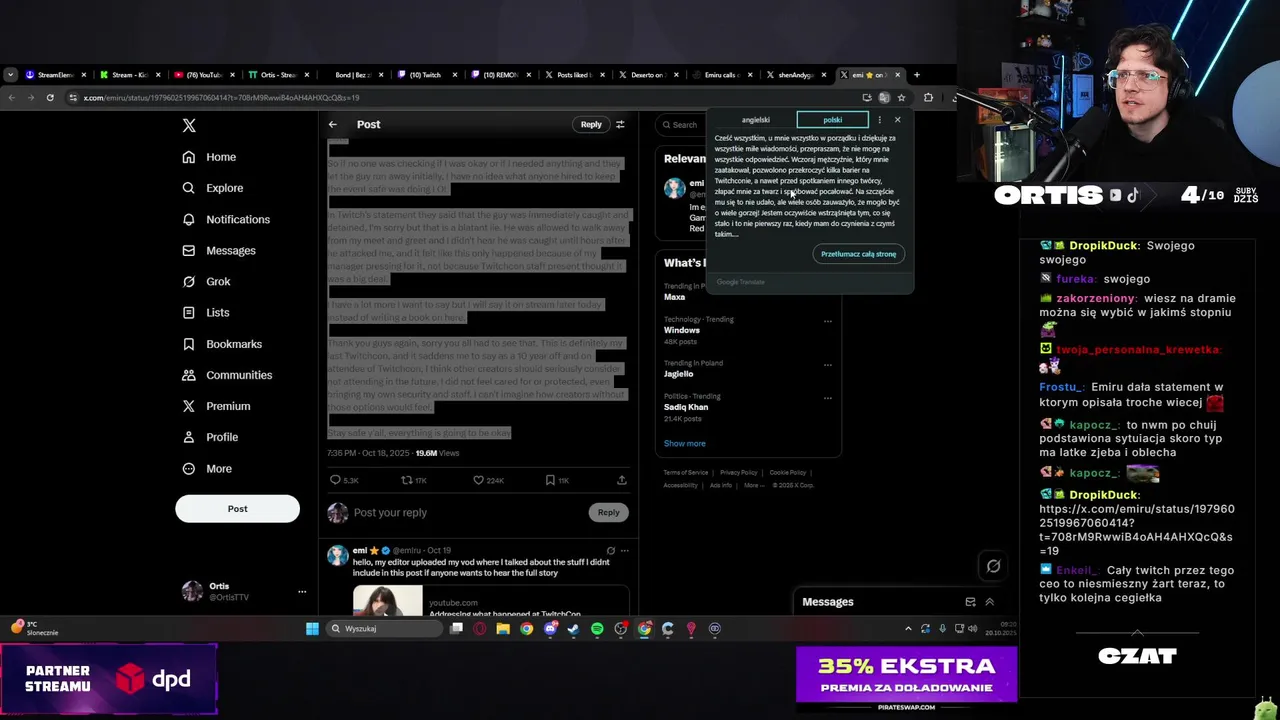This screenshot has width=1280, height=720.
Task: Open the Grok icon on emi's reply
Action: coord(610,550)
